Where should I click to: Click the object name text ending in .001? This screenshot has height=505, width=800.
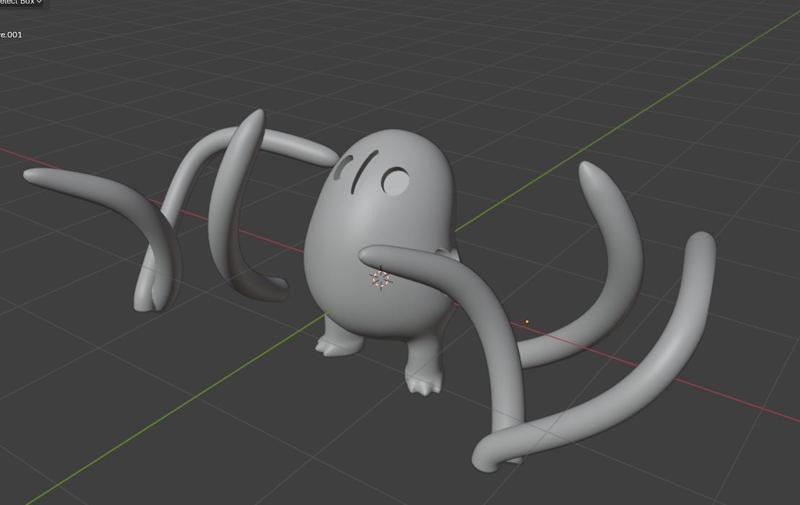pyautogui.click(x=11, y=35)
